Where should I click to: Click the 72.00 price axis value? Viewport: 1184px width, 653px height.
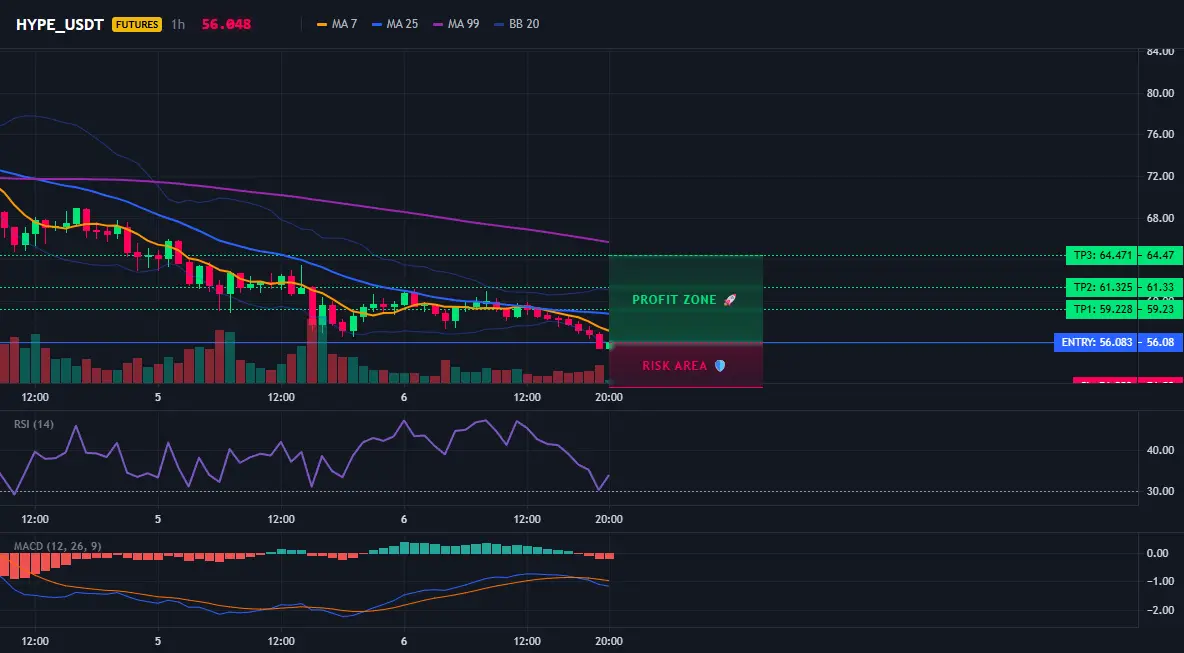[1160, 176]
